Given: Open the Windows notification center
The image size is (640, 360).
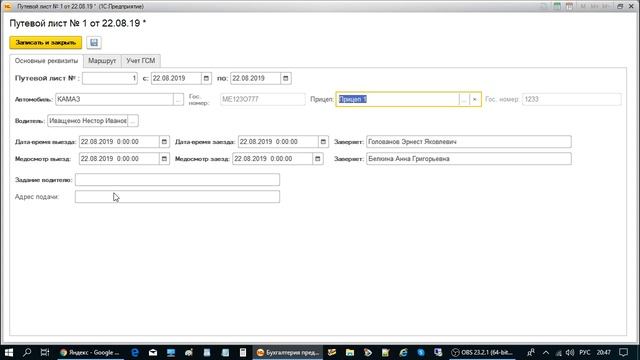Looking at the screenshot, I should (623, 352).
